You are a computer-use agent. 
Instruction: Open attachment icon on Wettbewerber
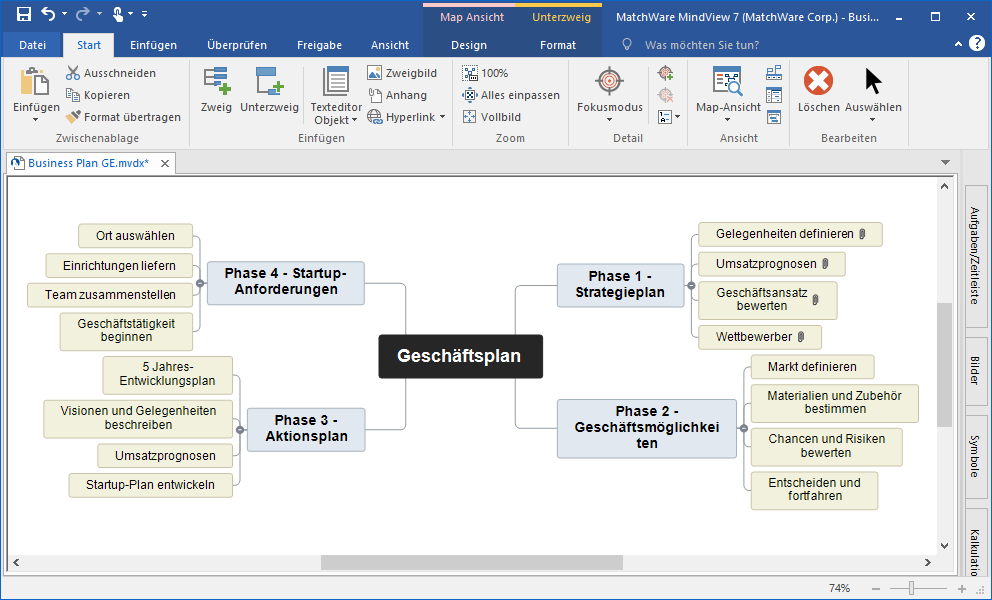pos(801,337)
